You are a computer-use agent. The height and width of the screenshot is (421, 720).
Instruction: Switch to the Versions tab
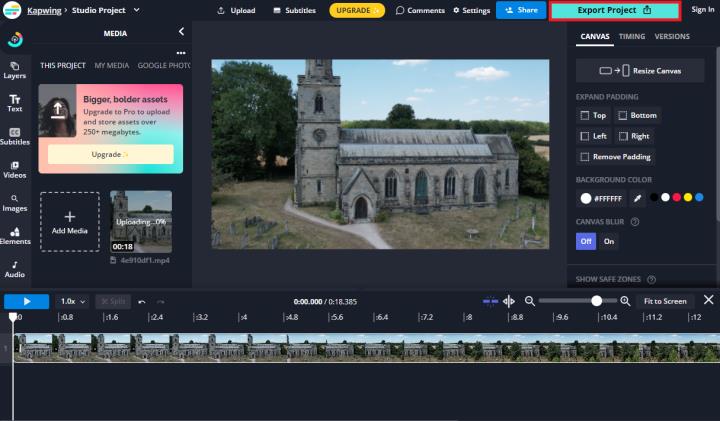(672, 36)
